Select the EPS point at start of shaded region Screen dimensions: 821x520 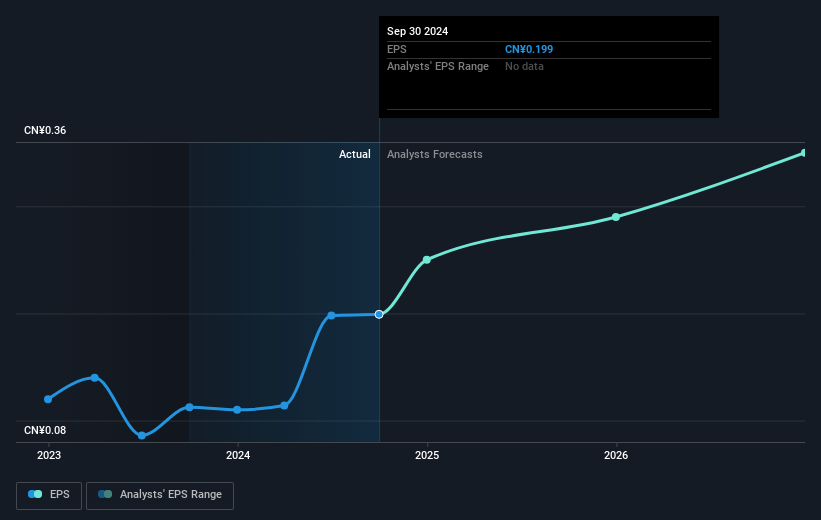pyautogui.click(x=190, y=407)
